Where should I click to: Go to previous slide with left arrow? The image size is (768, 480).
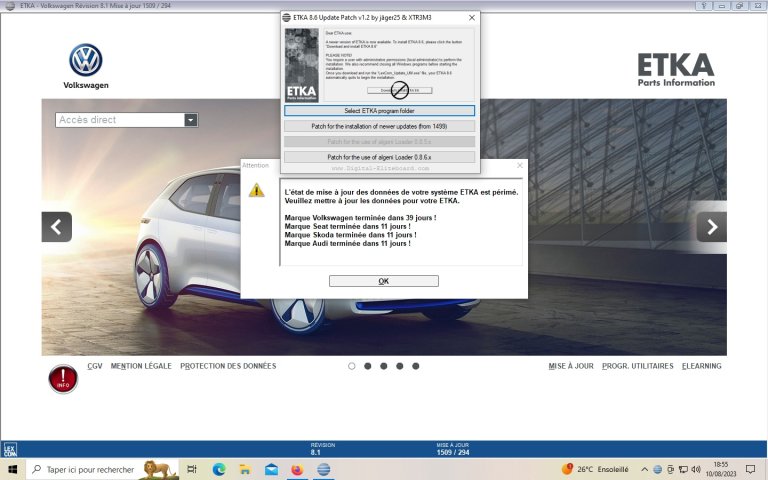(x=57, y=227)
